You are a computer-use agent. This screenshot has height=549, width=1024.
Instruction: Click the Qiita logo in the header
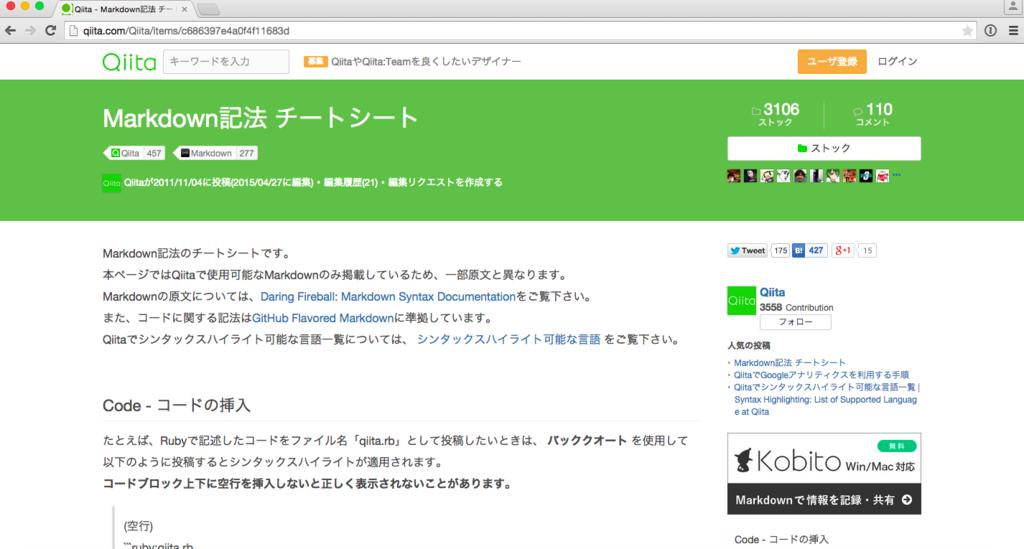(129, 61)
